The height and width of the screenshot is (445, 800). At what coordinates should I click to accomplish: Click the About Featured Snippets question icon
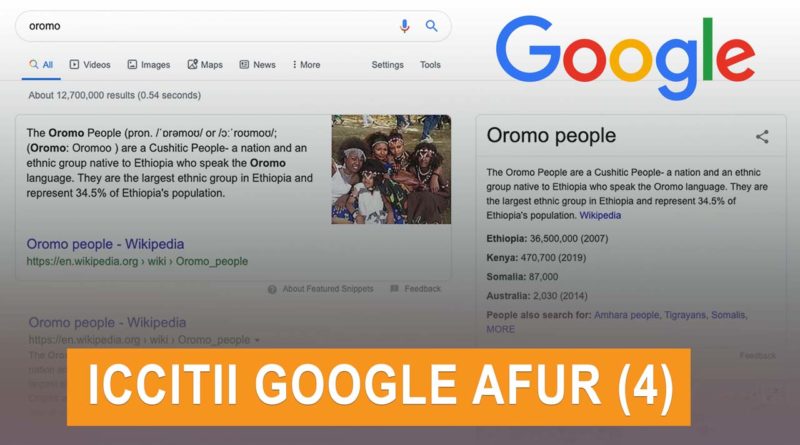point(272,289)
